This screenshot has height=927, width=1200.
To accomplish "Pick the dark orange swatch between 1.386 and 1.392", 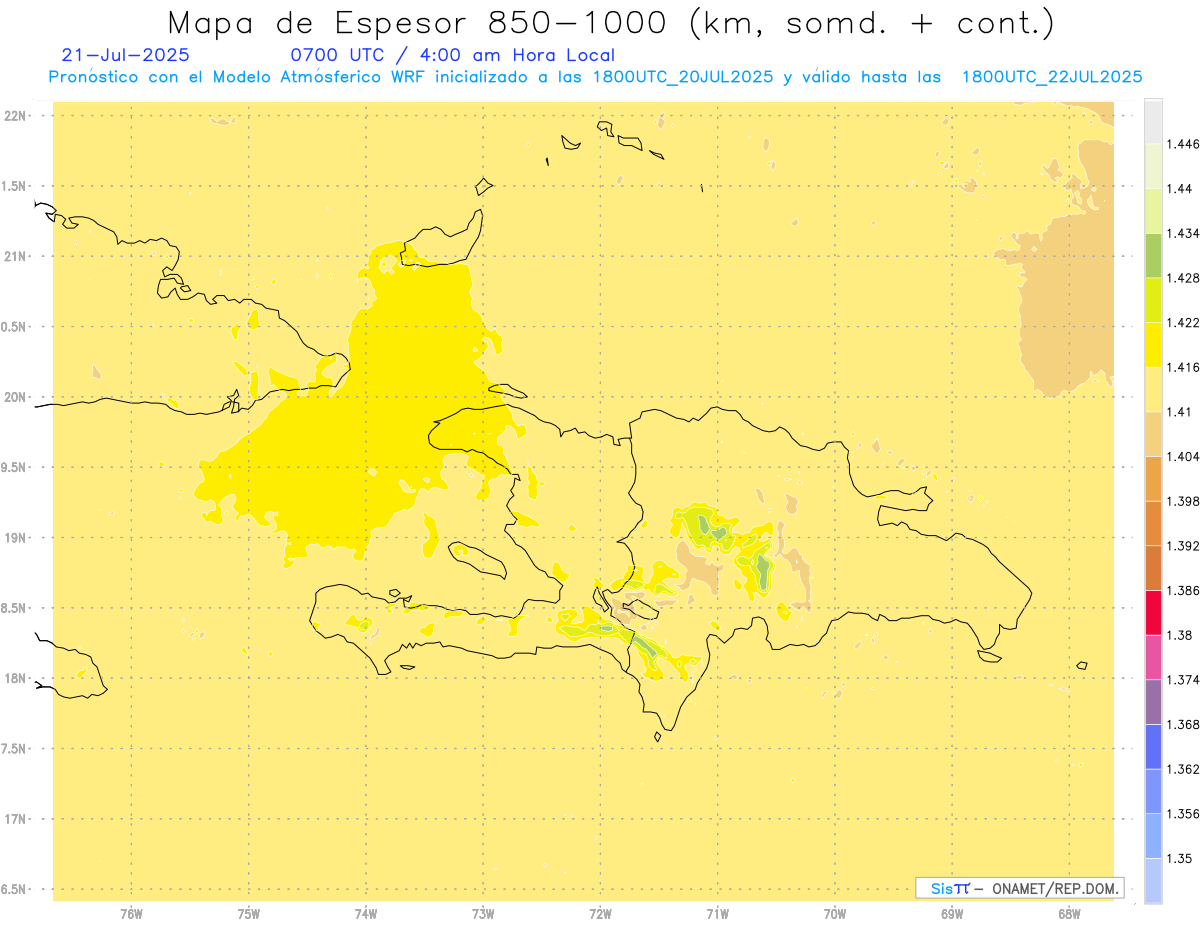I will click(x=1153, y=568).
